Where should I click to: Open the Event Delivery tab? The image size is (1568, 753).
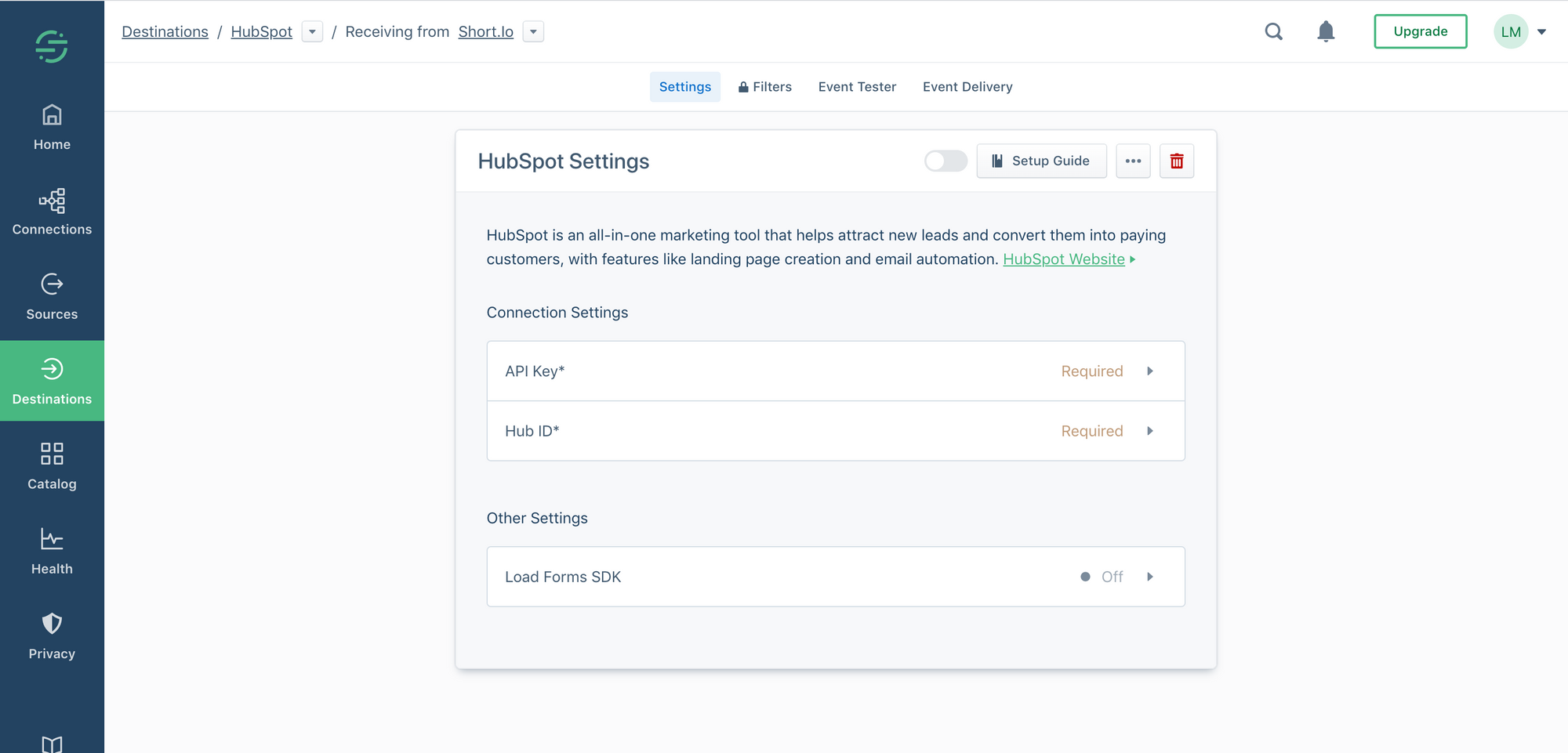point(967,86)
